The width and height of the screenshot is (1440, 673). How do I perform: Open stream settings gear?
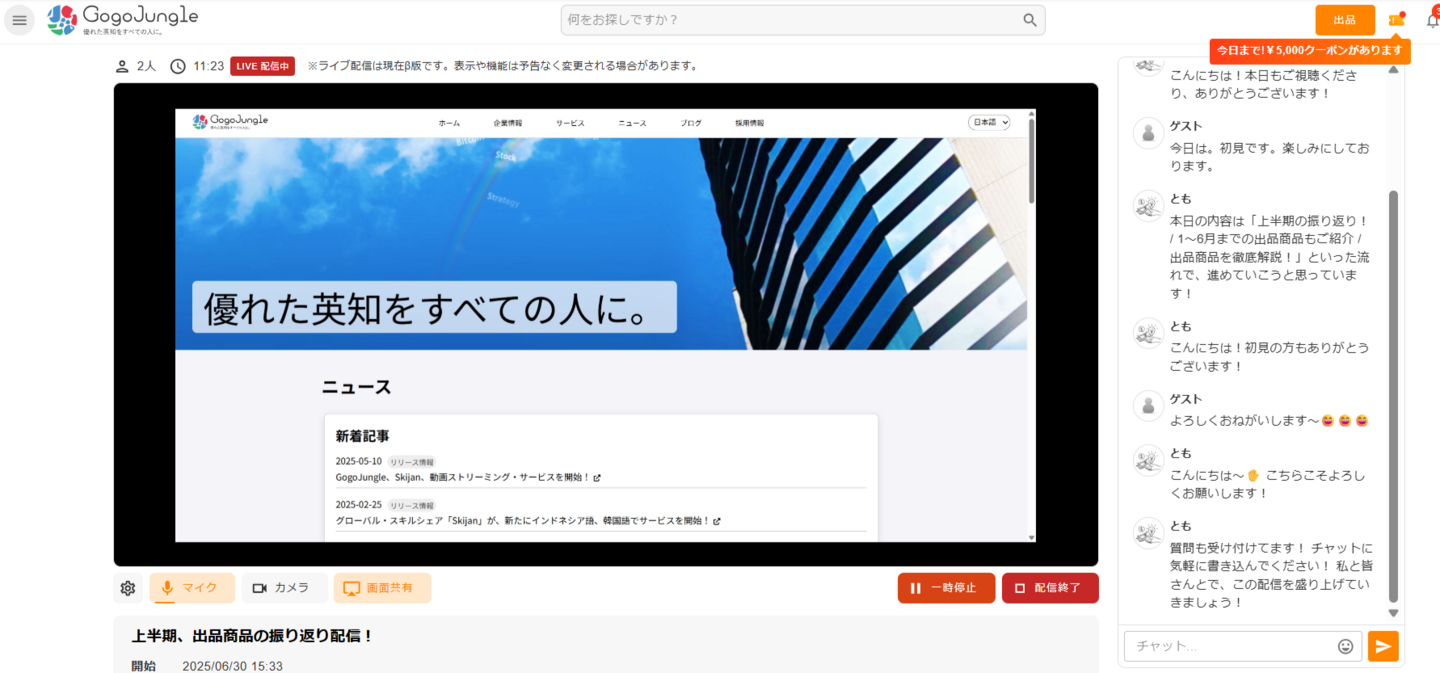click(128, 588)
